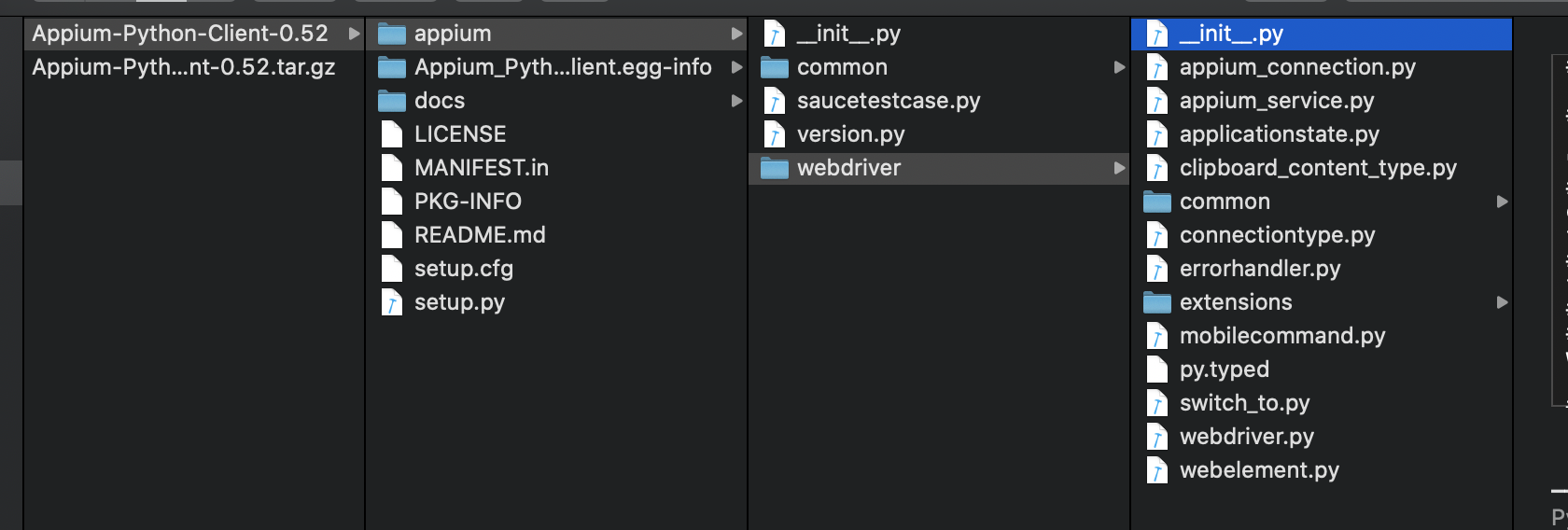This screenshot has width=1568, height=530.
Task: Click the appium folder icon
Action: click(391, 35)
